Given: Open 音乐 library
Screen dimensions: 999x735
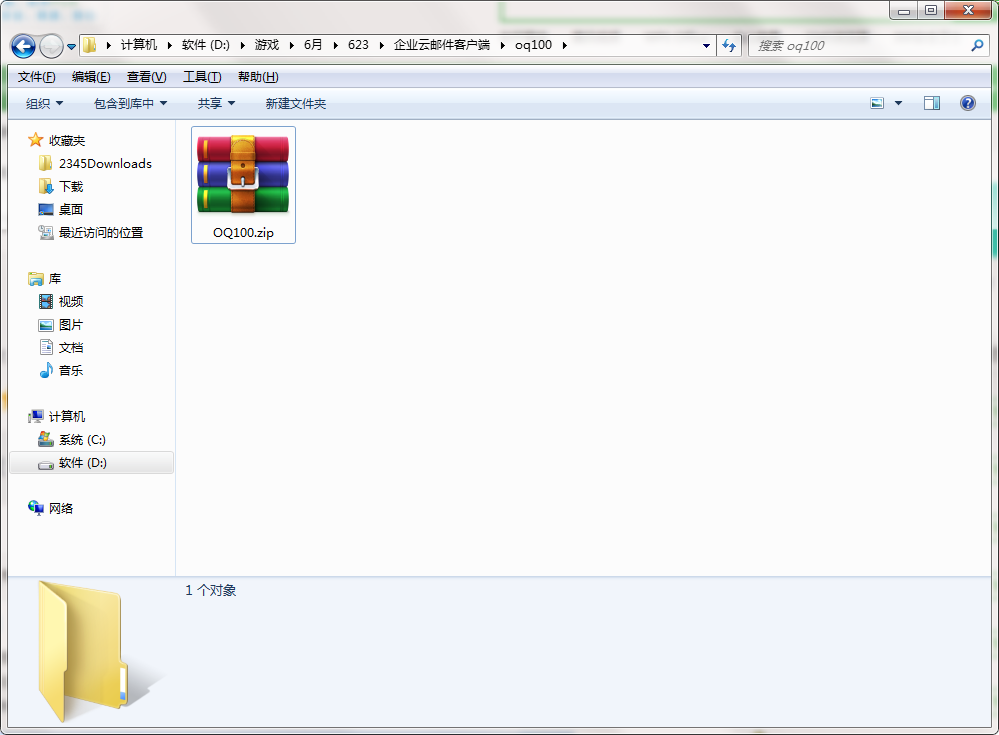Looking at the screenshot, I should [71, 370].
